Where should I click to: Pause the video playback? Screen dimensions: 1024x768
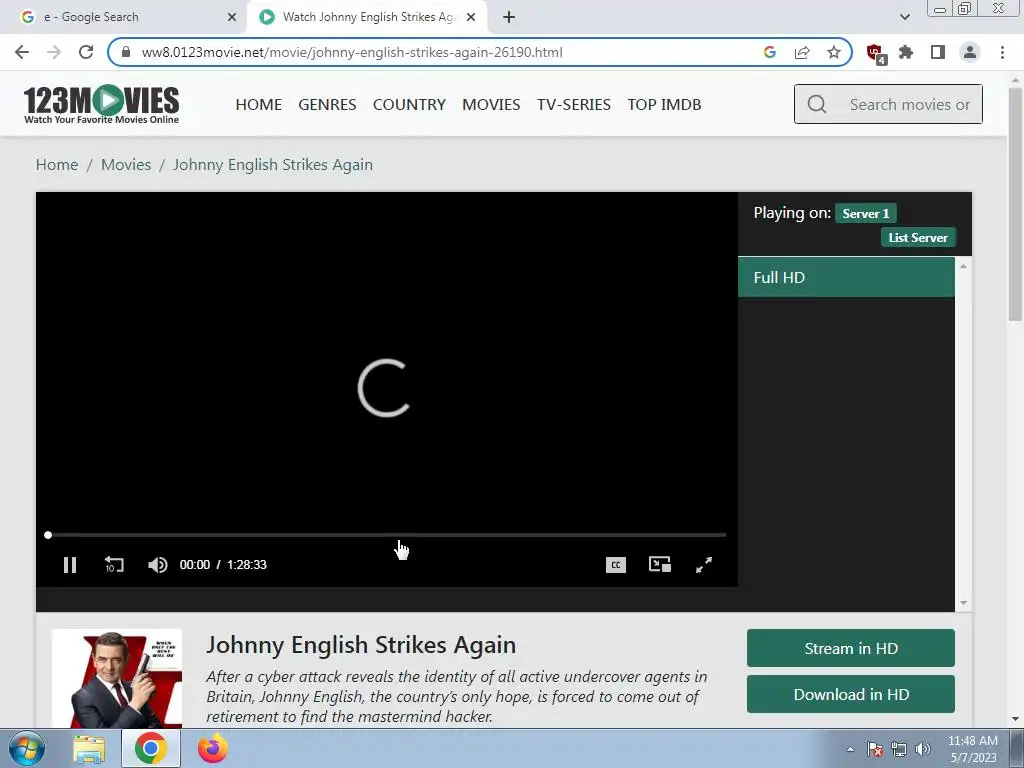[70, 565]
